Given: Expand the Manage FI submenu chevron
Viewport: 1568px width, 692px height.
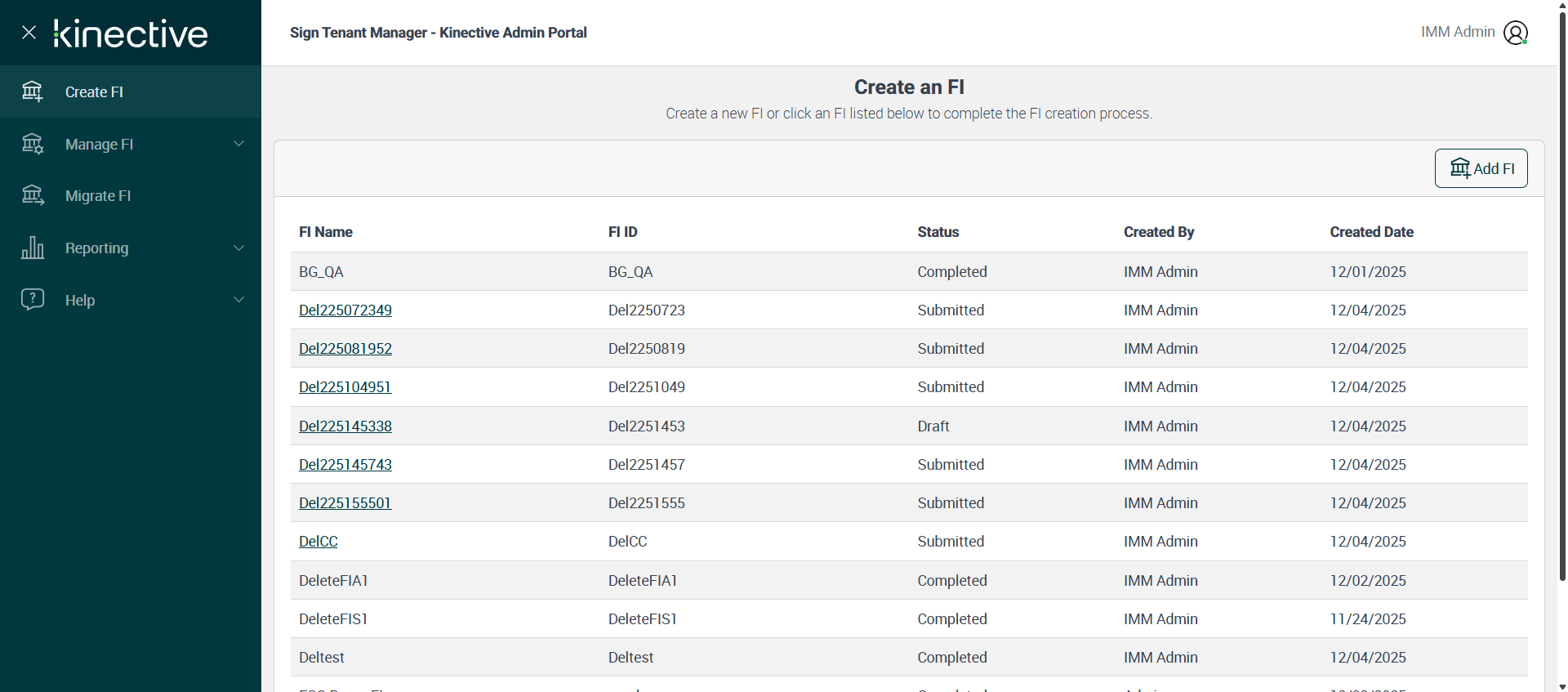Looking at the screenshot, I should [x=239, y=144].
